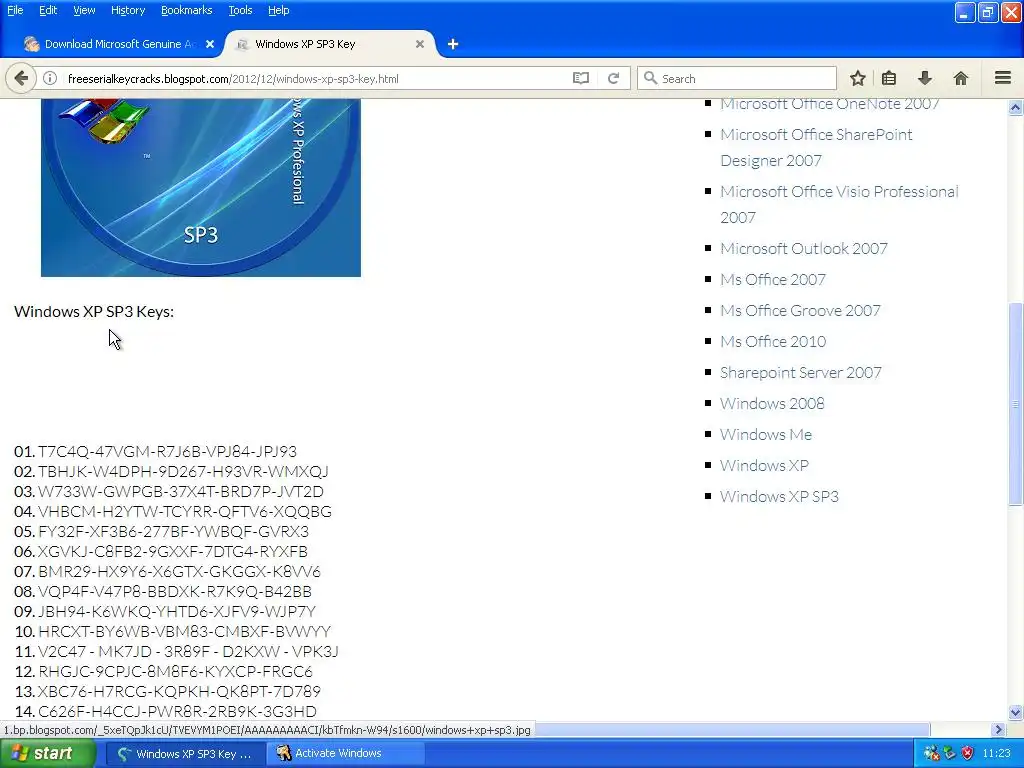
Task: Open the Bookmarks menu
Action: [186, 10]
